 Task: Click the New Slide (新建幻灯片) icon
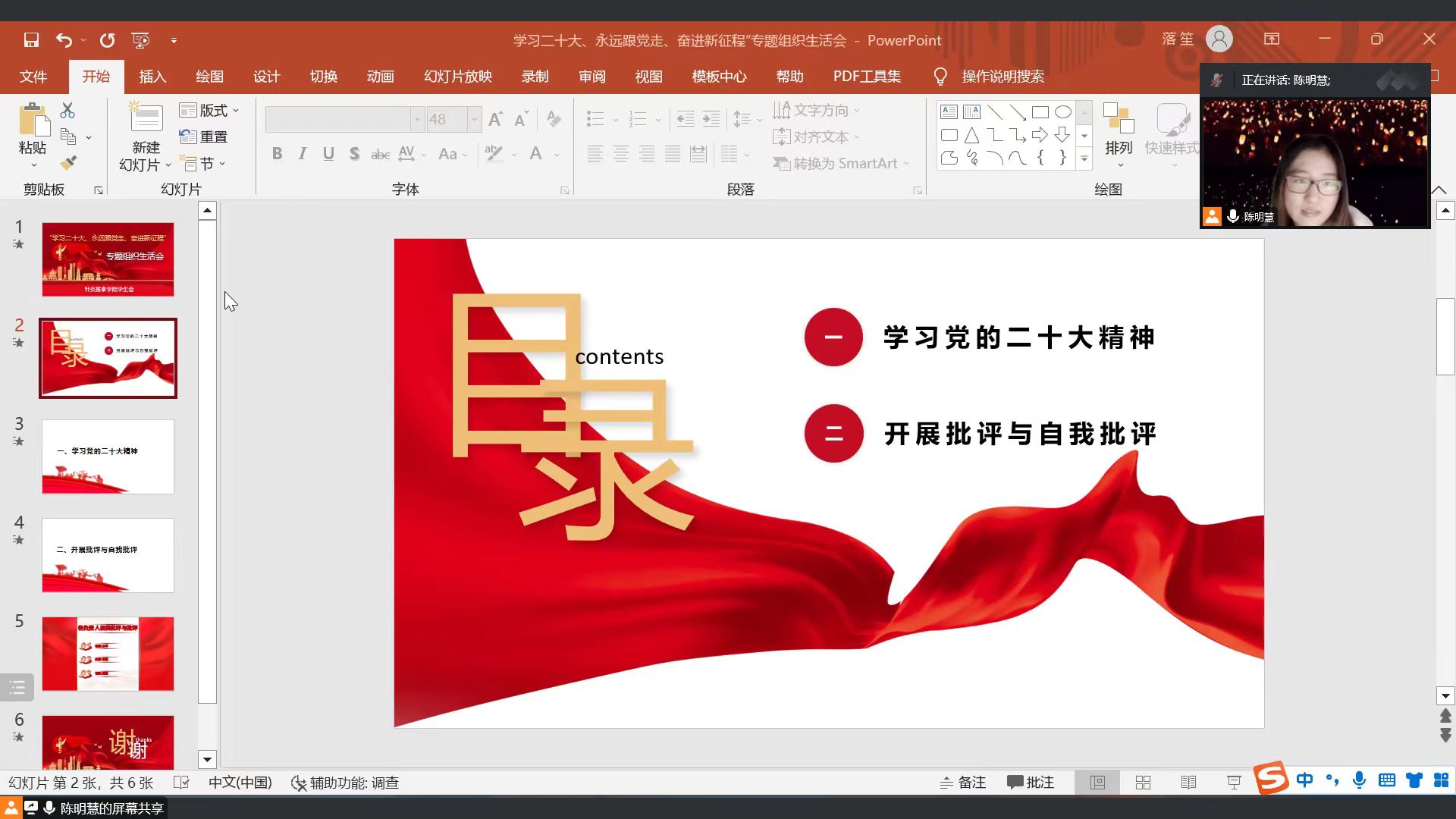pyautogui.click(x=146, y=121)
